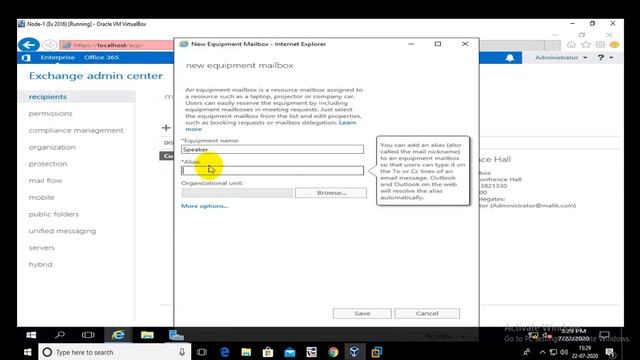
Task: Click the guest VM taskbar search icon
Action: coord(60,335)
